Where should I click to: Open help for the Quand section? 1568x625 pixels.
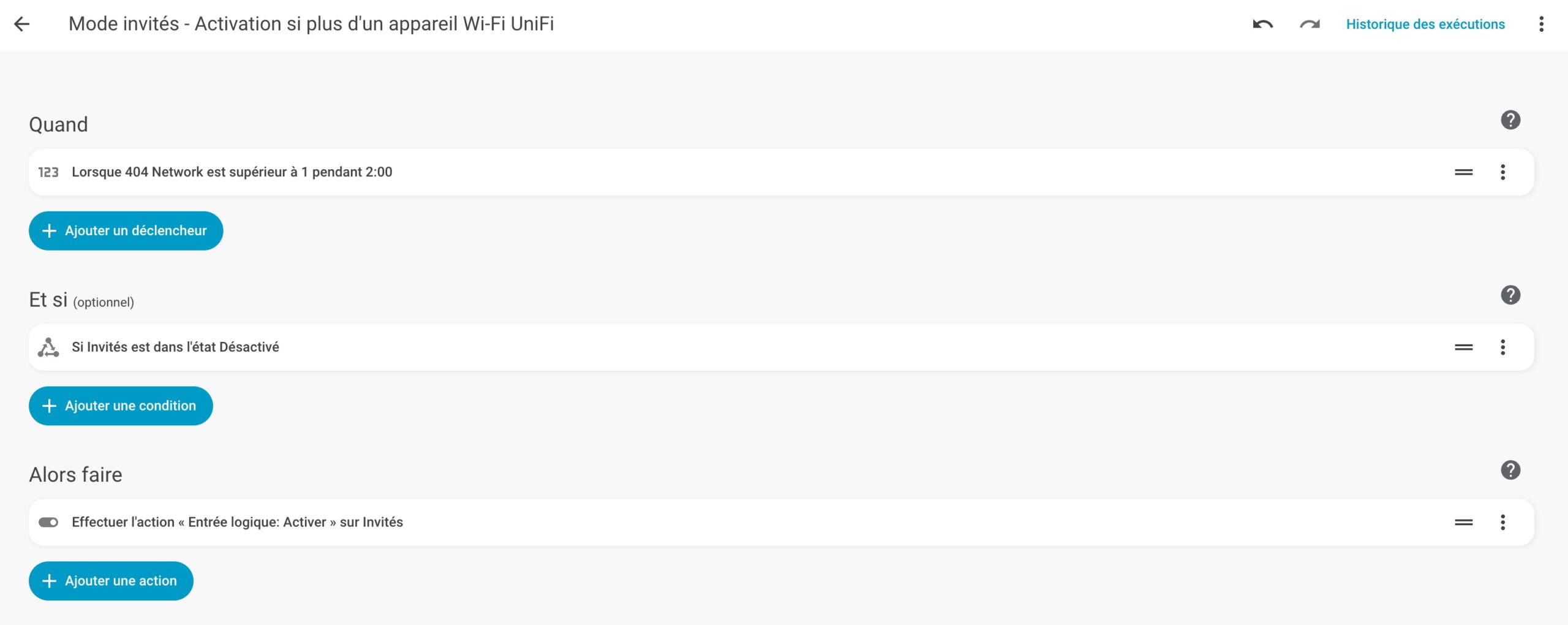[x=1510, y=120]
